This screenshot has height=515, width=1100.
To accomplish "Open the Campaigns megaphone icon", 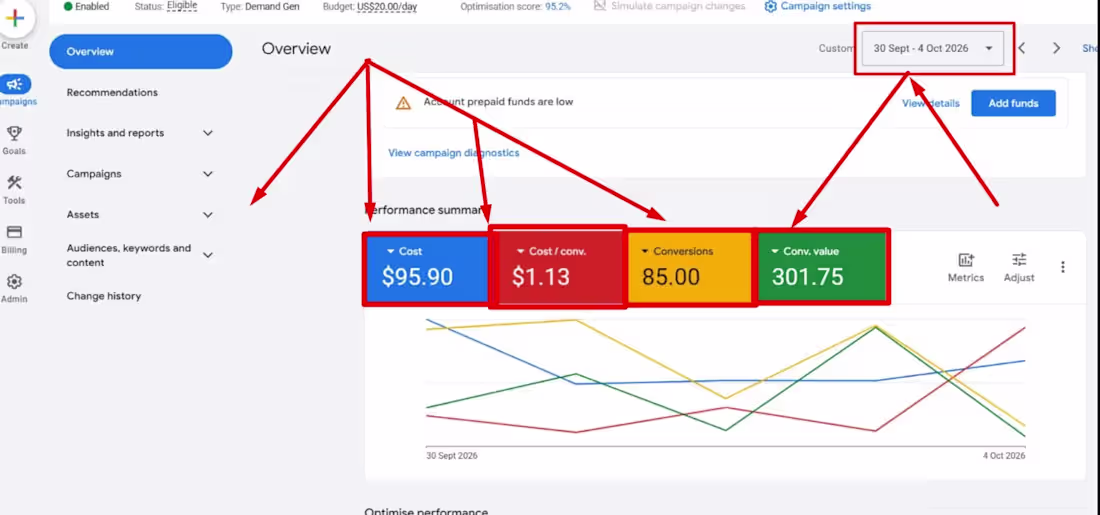I will click(14, 85).
